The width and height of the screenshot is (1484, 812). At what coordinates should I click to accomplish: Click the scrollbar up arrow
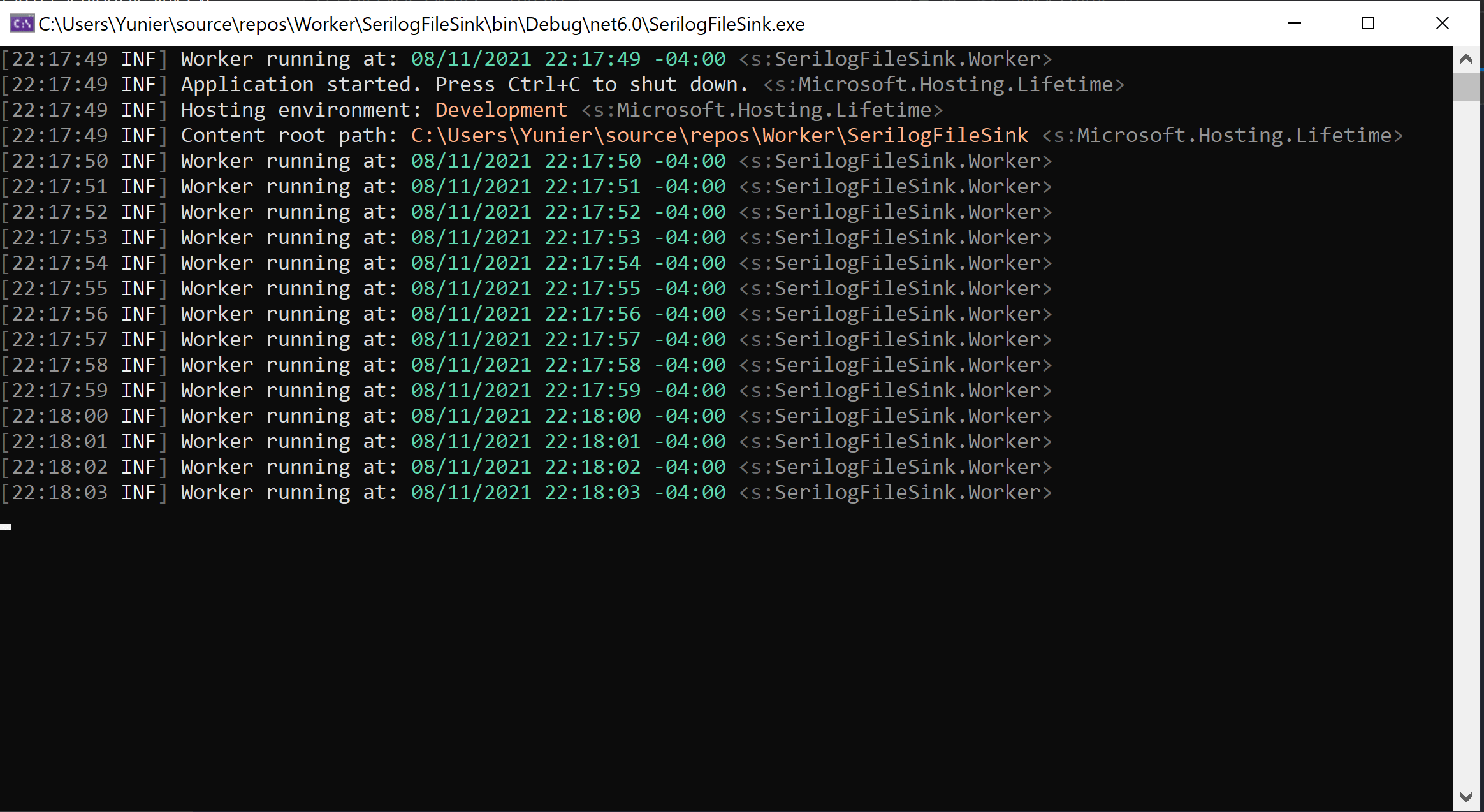click(1467, 59)
